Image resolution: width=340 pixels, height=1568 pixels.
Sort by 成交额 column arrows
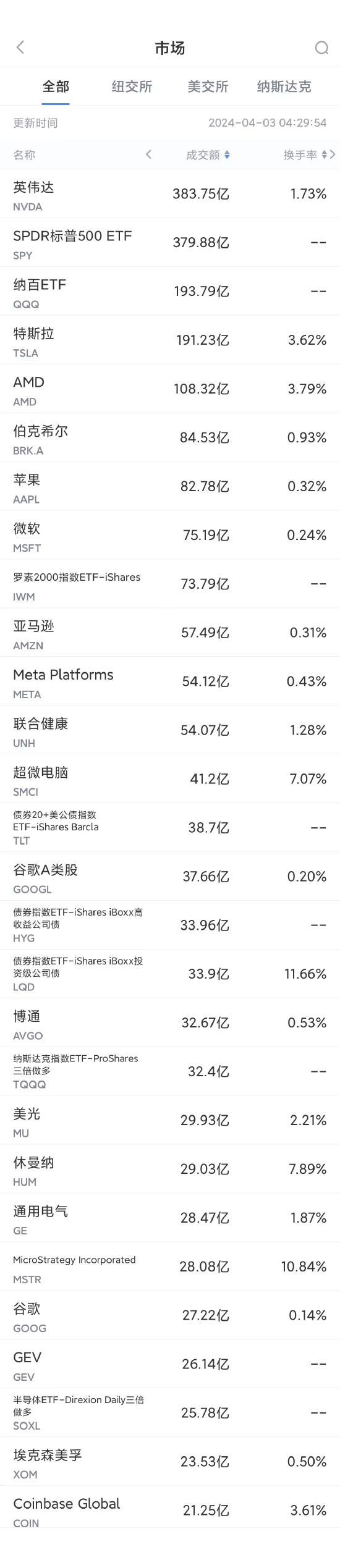227,155
